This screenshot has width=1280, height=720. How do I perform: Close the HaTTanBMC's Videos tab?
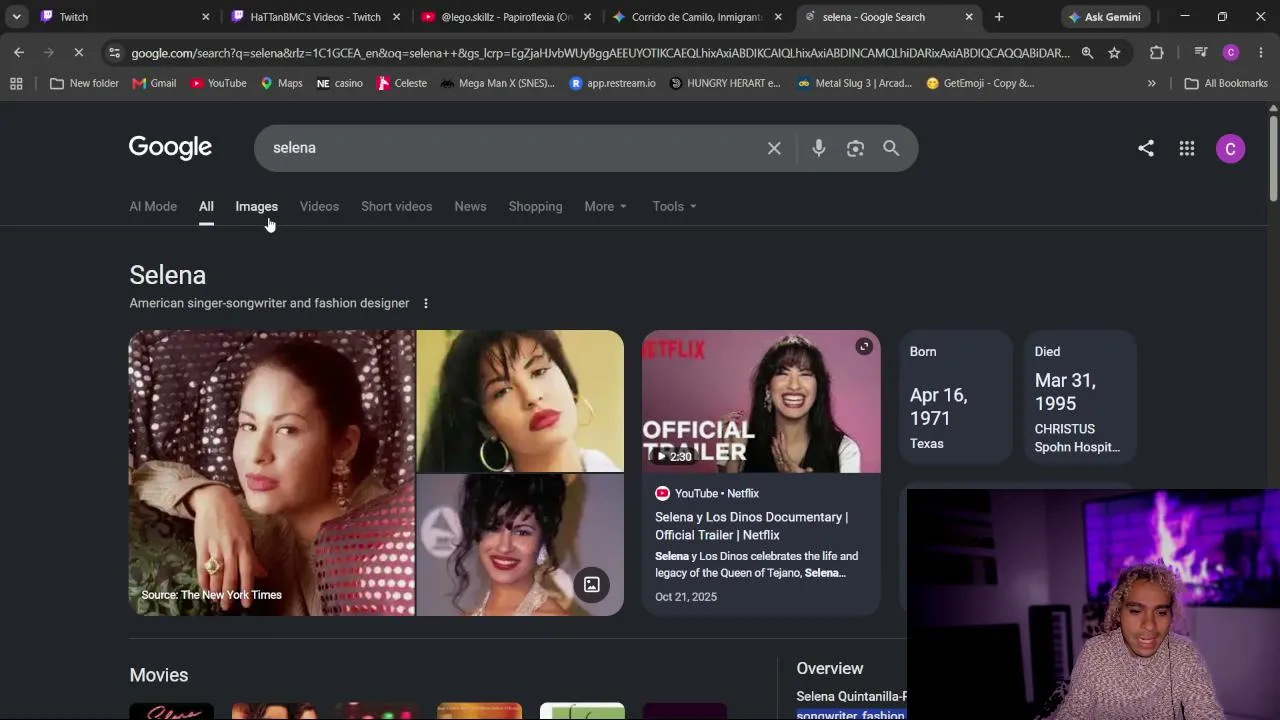point(397,17)
